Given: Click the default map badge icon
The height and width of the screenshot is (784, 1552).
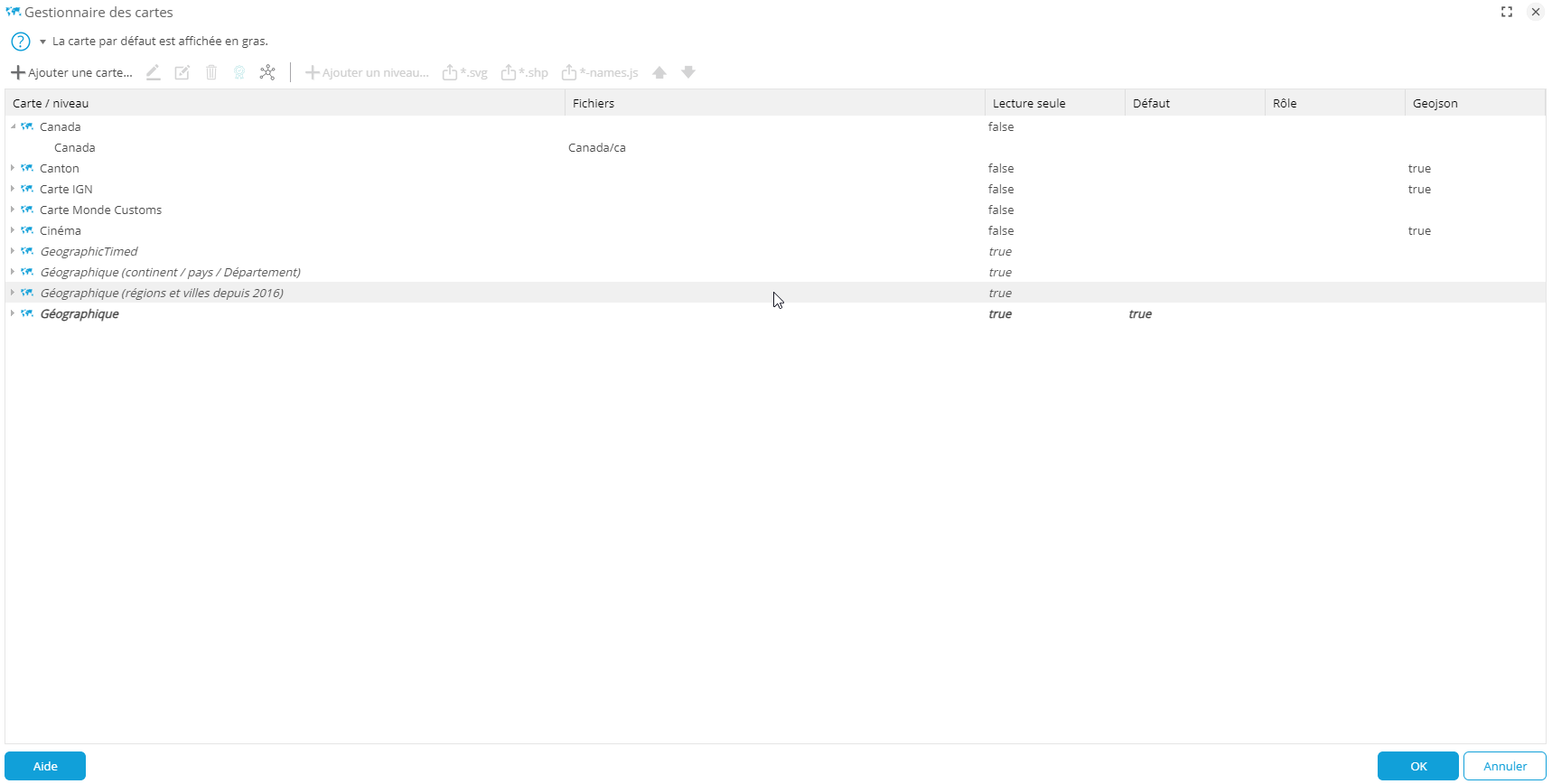Looking at the screenshot, I should [x=239, y=72].
